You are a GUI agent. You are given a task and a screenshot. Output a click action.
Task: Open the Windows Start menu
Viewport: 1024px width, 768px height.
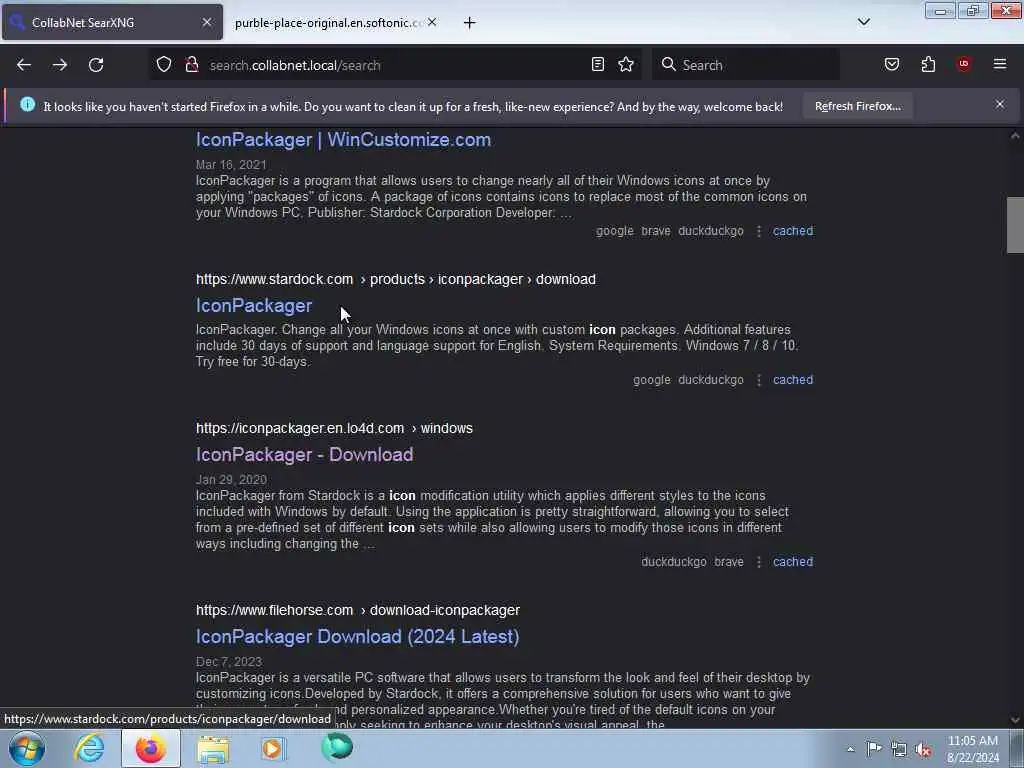tap(27, 748)
